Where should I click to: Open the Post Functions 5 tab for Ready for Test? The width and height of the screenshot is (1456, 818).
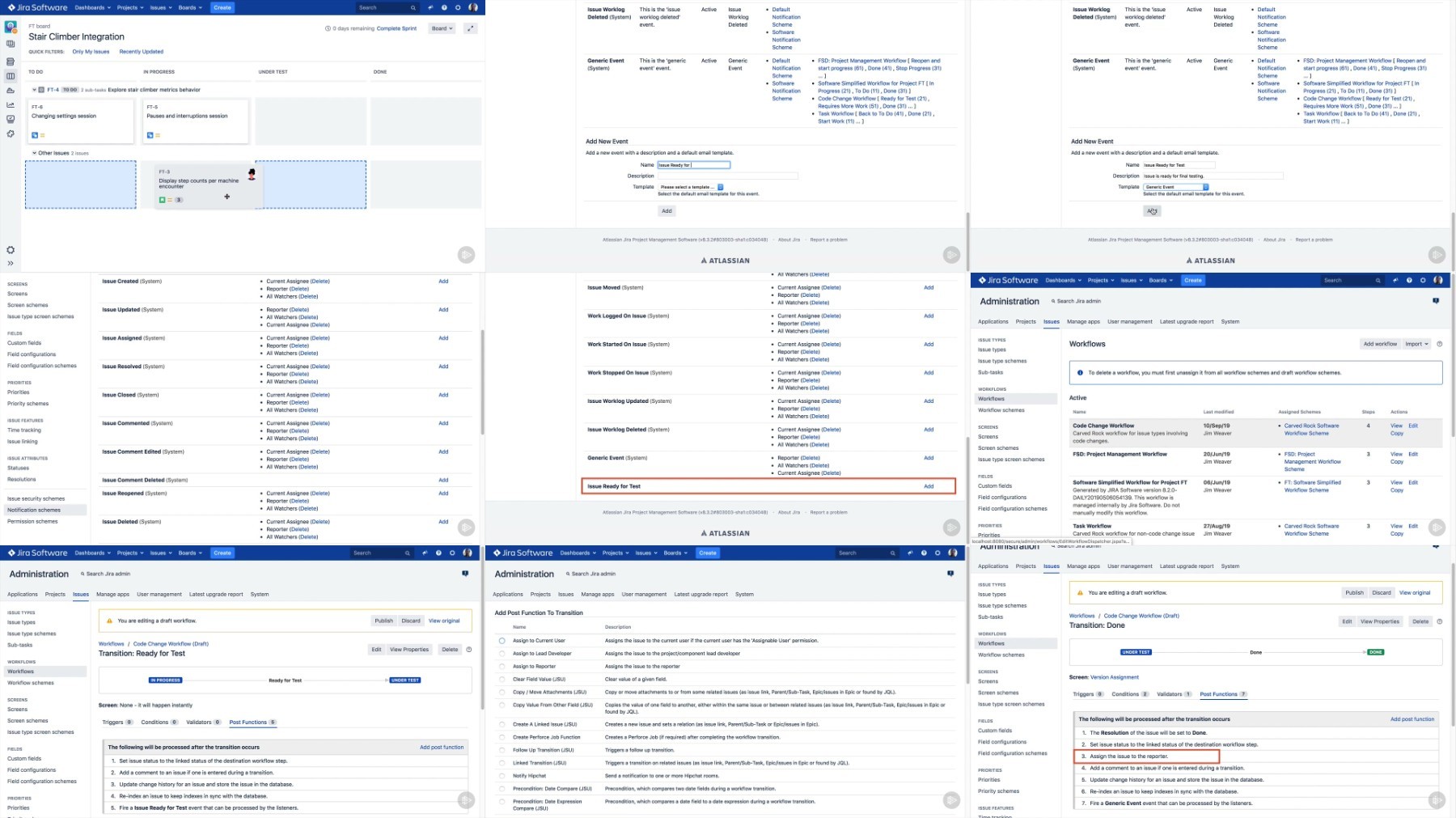pos(252,723)
